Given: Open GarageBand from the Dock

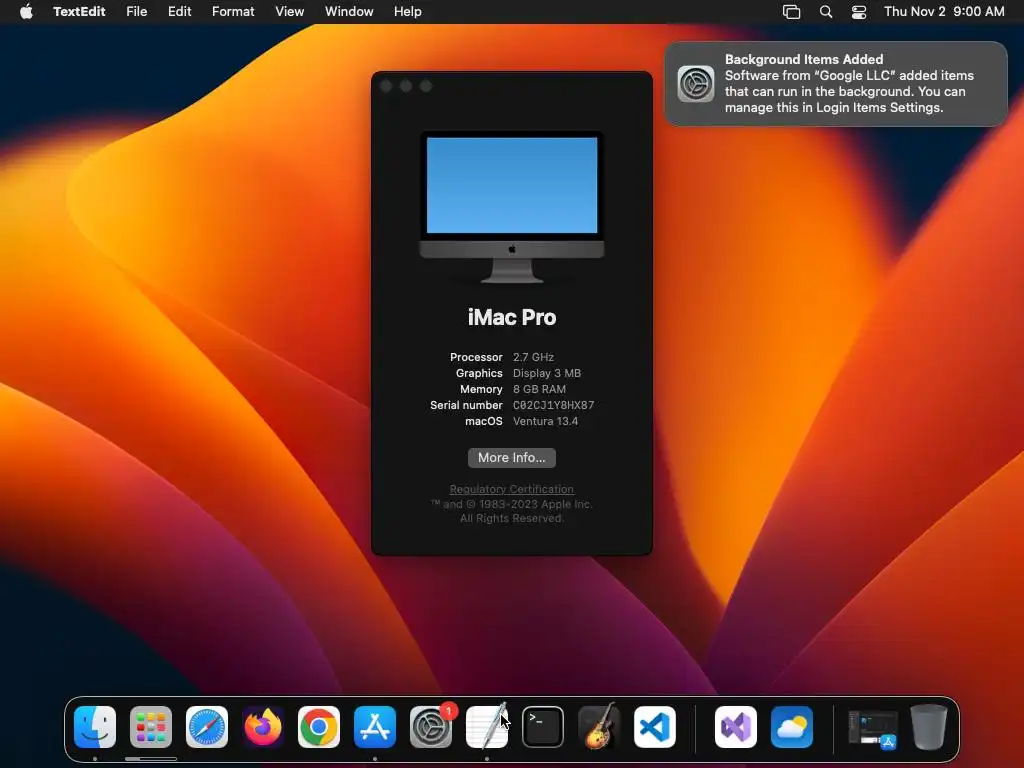Looking at the screenshot, I should pos(599,726).
